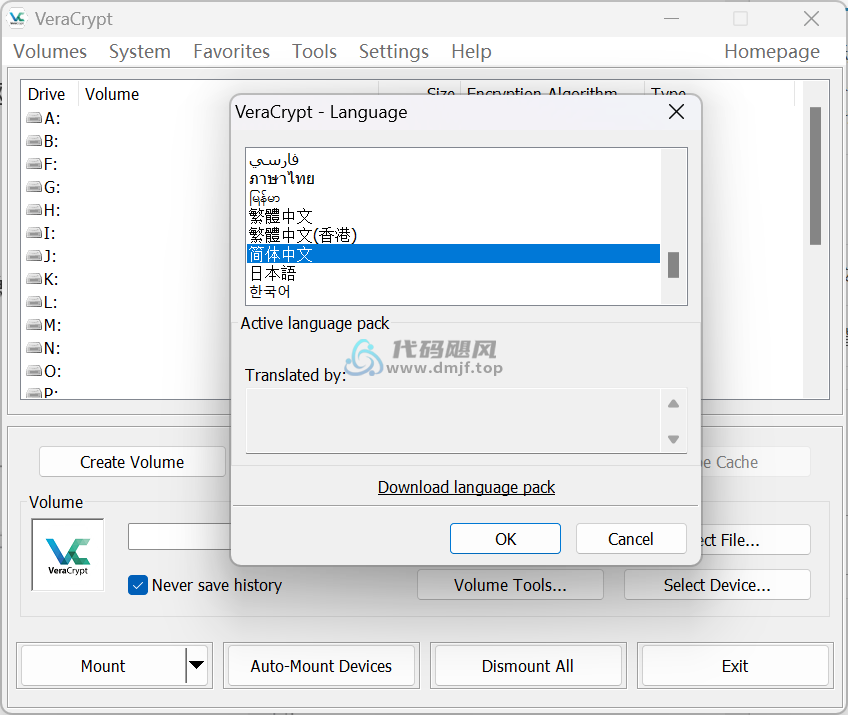
Task: Click the Mount button
Action: coord(103,665)
